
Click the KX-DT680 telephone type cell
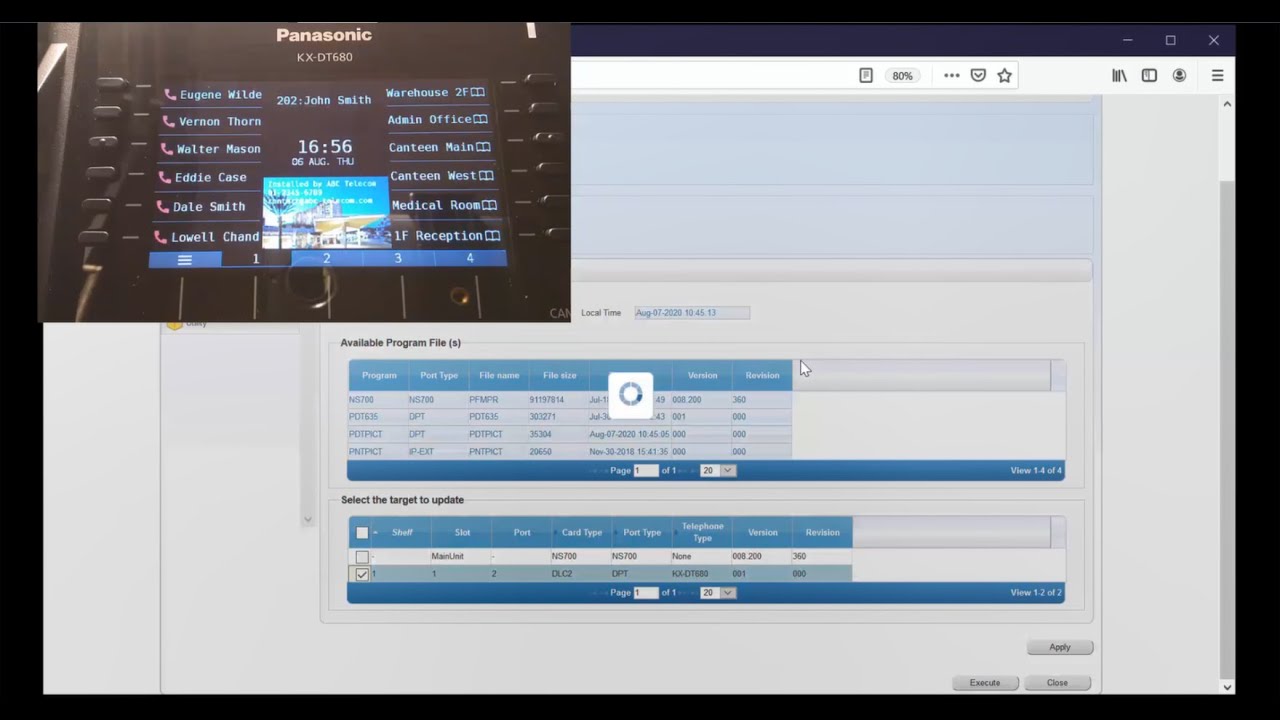pyautogui.click(x=690, y=574)
